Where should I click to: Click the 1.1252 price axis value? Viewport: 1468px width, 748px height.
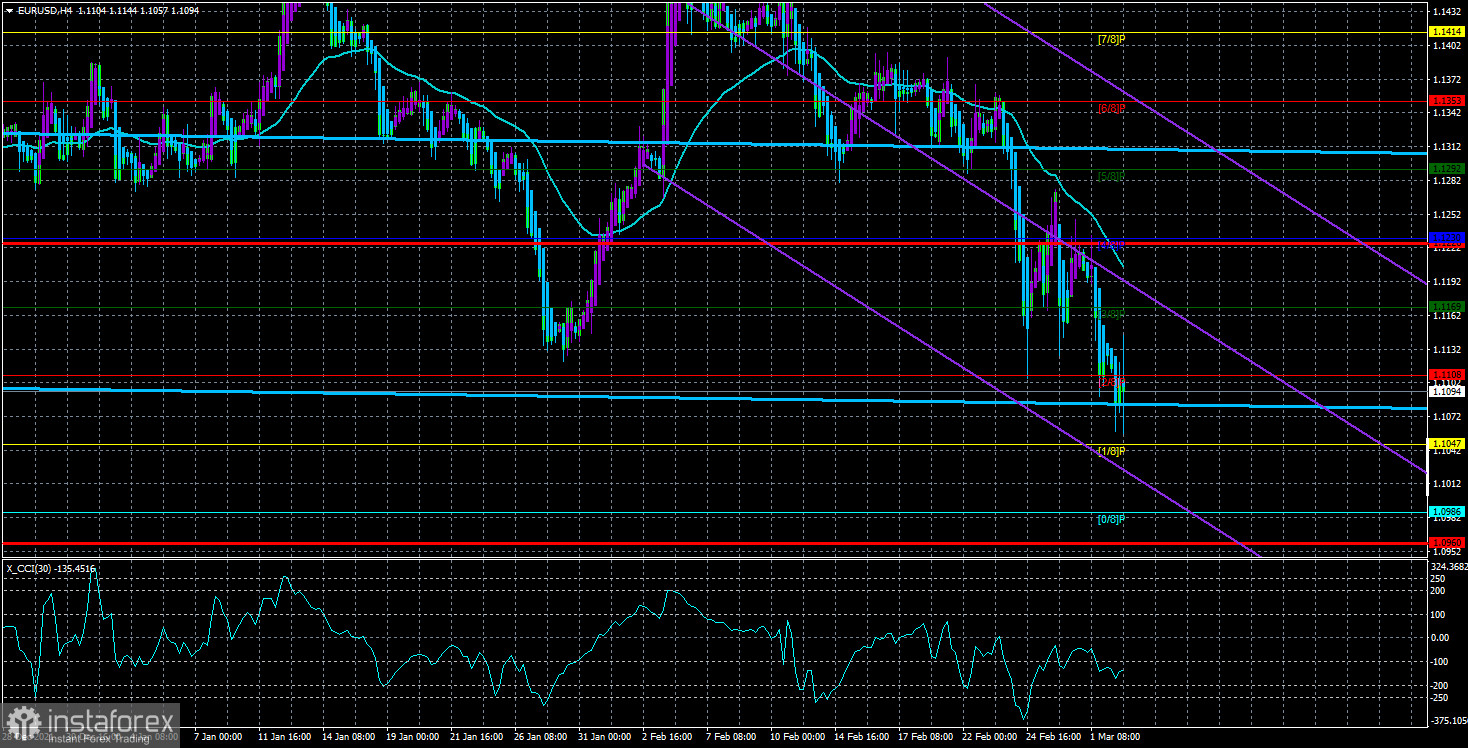tap(1448, 215)
